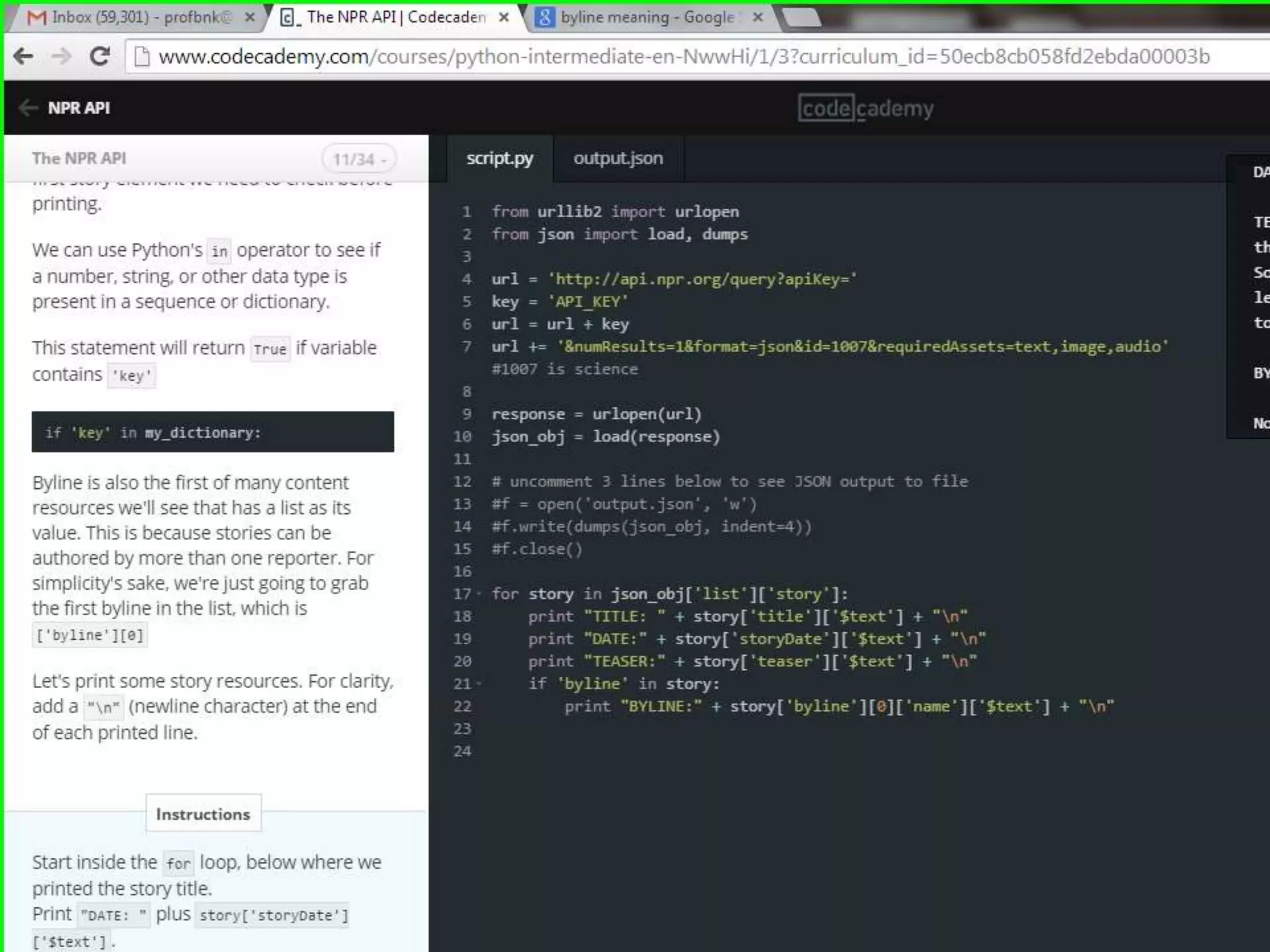Click line 6 'url = url + key'

(560, 324)
